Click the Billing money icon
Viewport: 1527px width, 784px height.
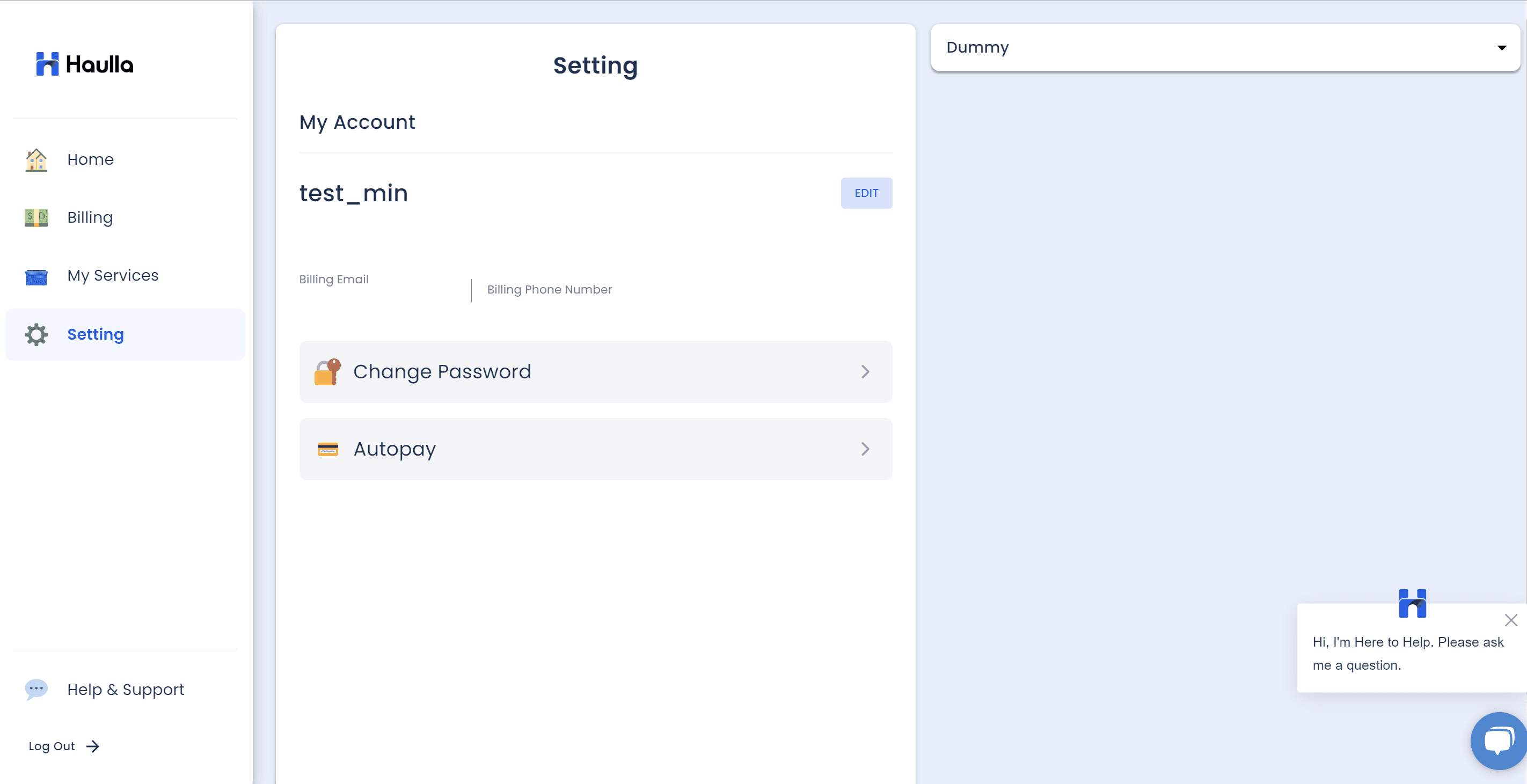[36, 217]
